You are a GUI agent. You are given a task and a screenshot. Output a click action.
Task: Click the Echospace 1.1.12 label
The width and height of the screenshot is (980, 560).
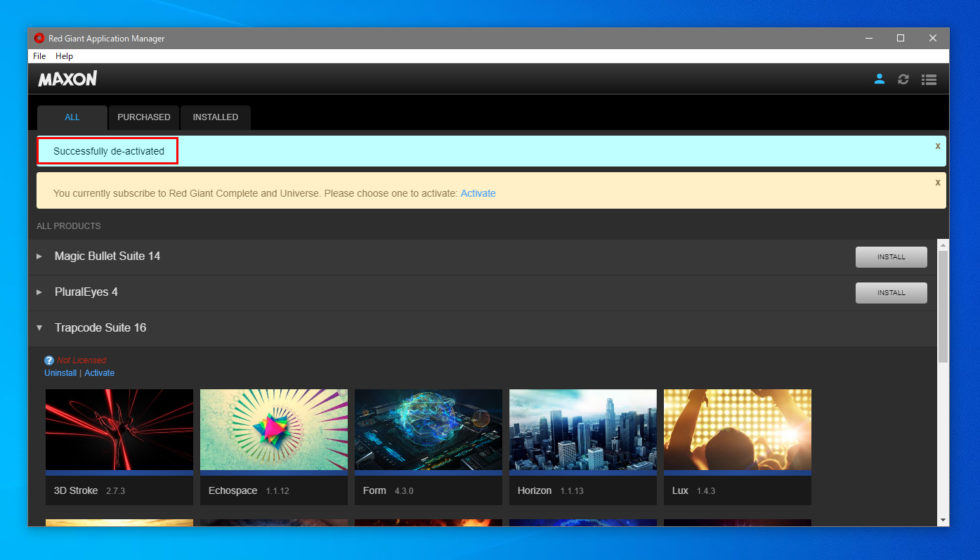click(249, 491)
